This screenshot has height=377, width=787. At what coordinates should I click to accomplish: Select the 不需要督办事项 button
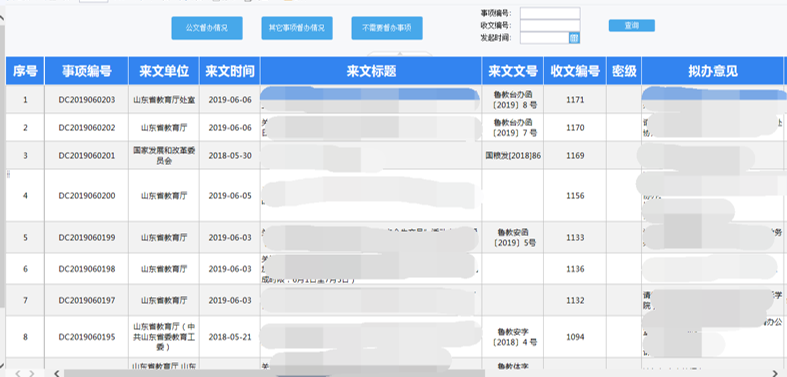[x=387, y=28]
